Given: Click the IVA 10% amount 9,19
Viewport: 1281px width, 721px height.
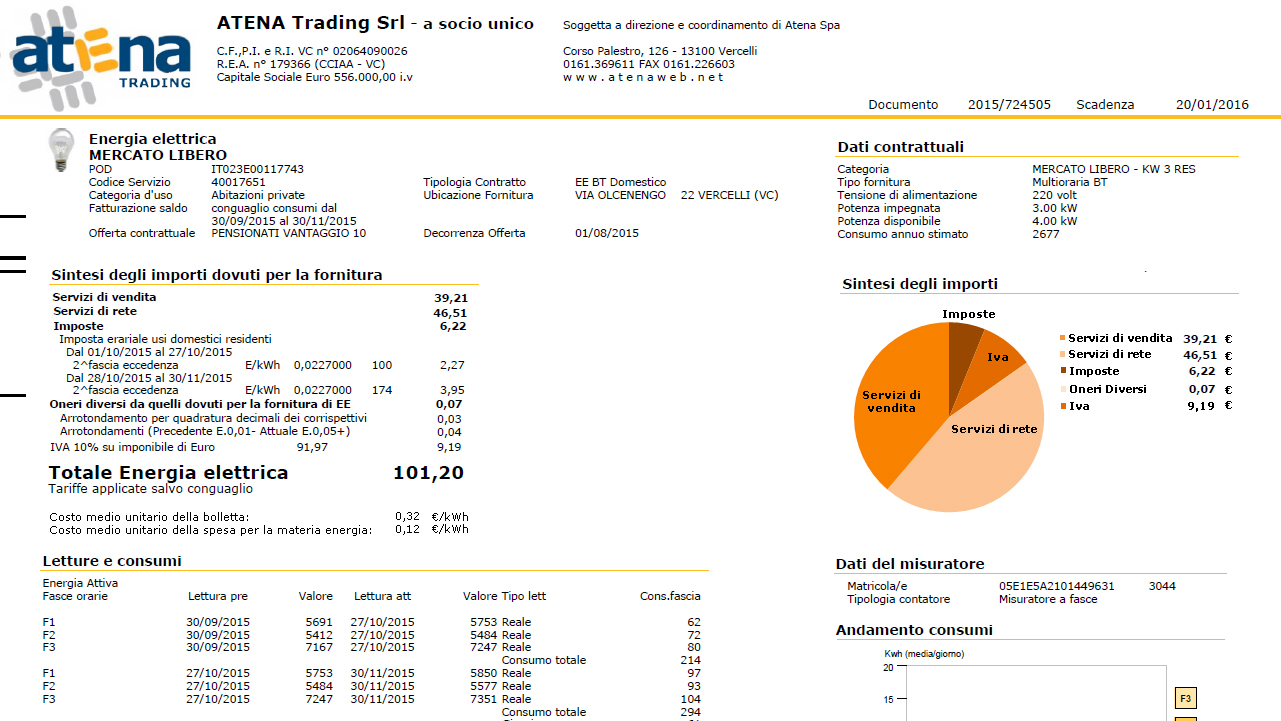Looking at the screenshot, I should click(x=449, y=447).
